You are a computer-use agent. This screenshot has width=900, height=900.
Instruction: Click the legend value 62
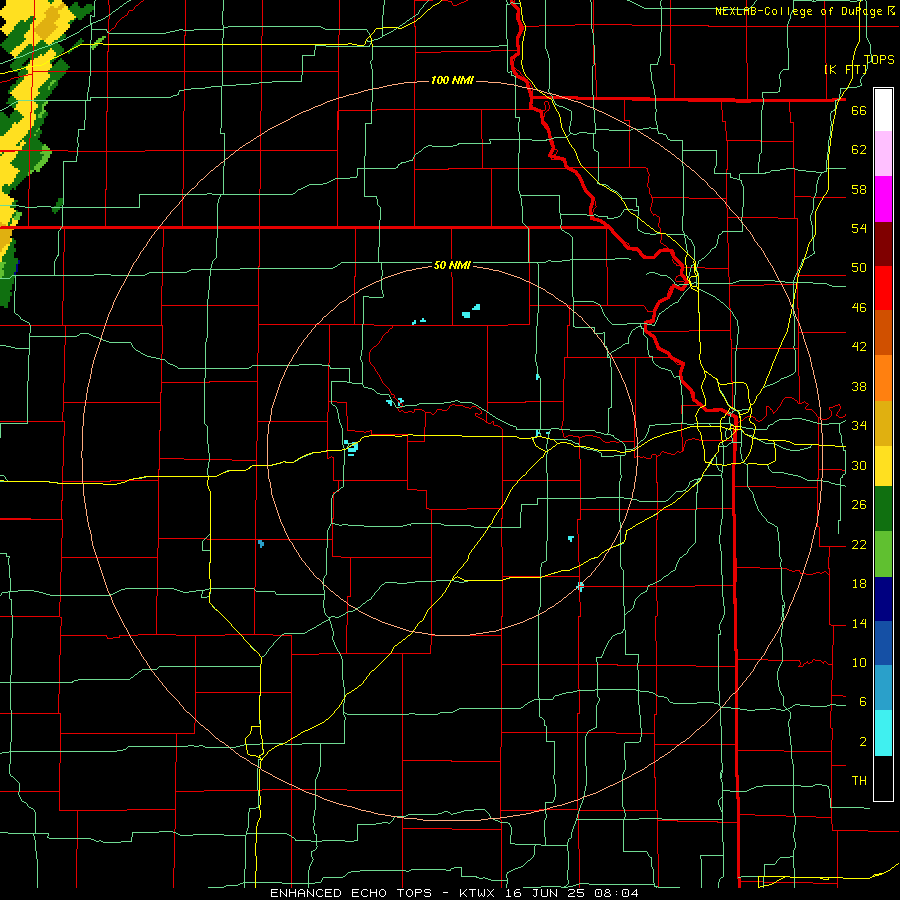[859, 150]
